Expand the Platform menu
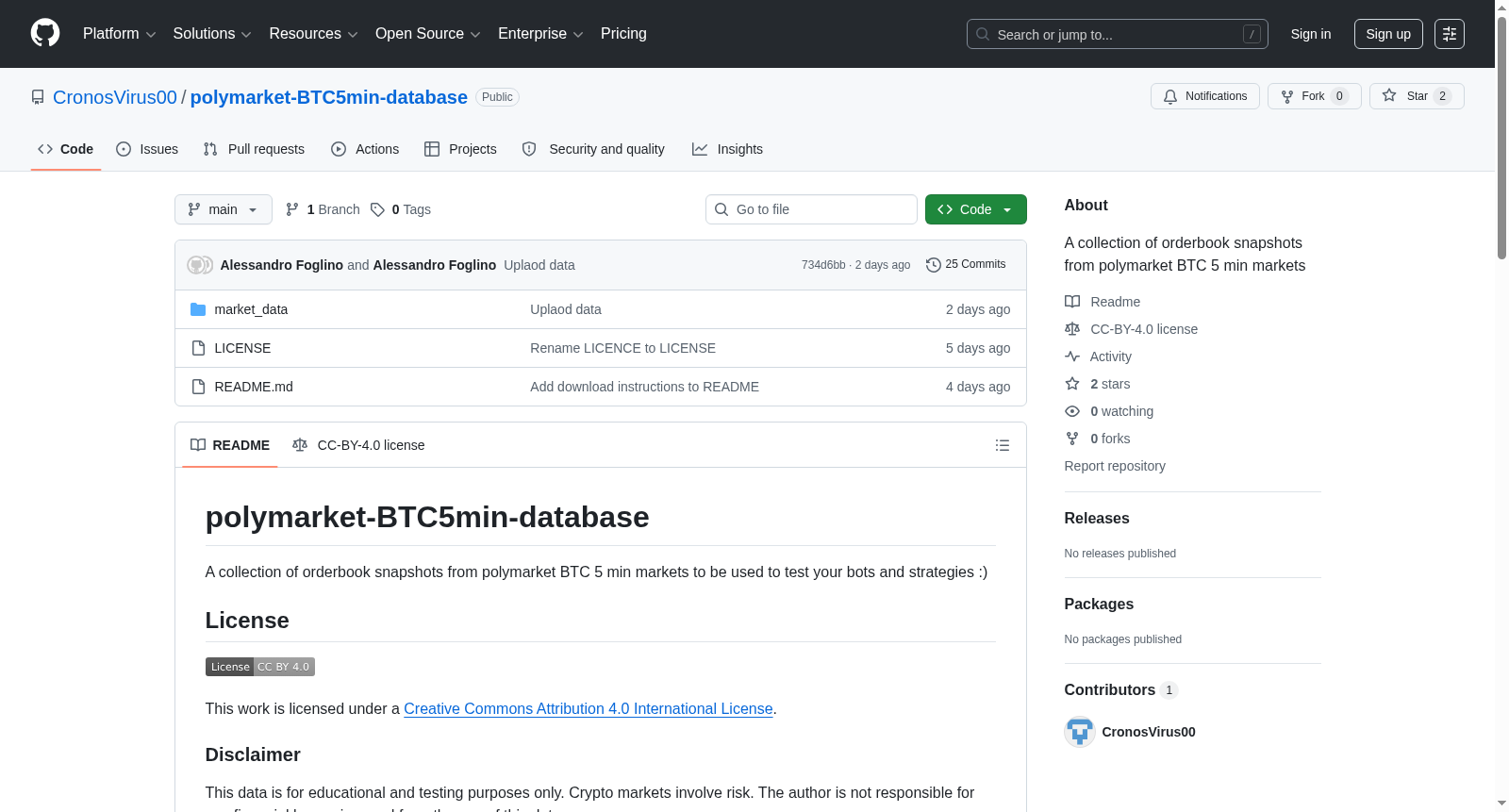The width and height of the screenshot is (1509, 812). point(120,34)
